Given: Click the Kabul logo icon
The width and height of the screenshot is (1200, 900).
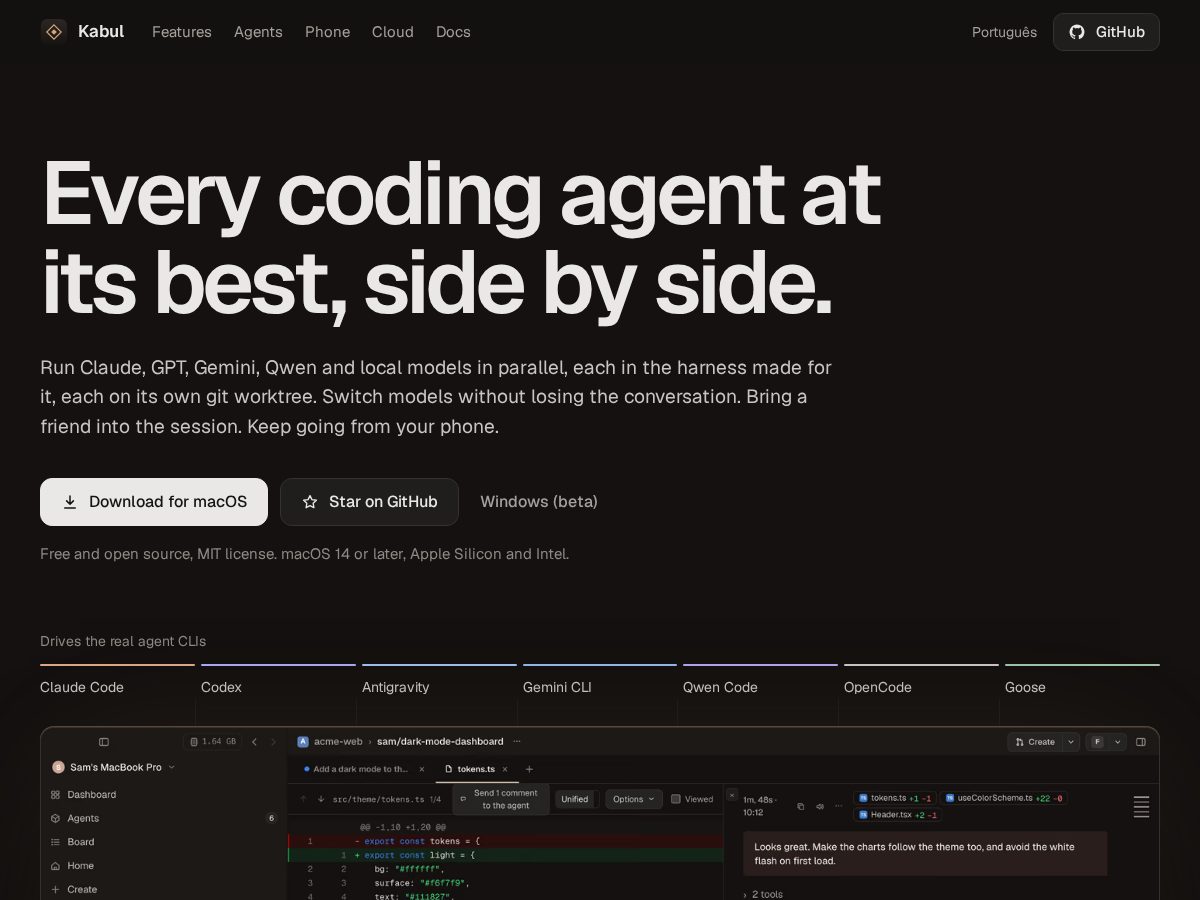Looking at the screenshot, I should point(54,32).
